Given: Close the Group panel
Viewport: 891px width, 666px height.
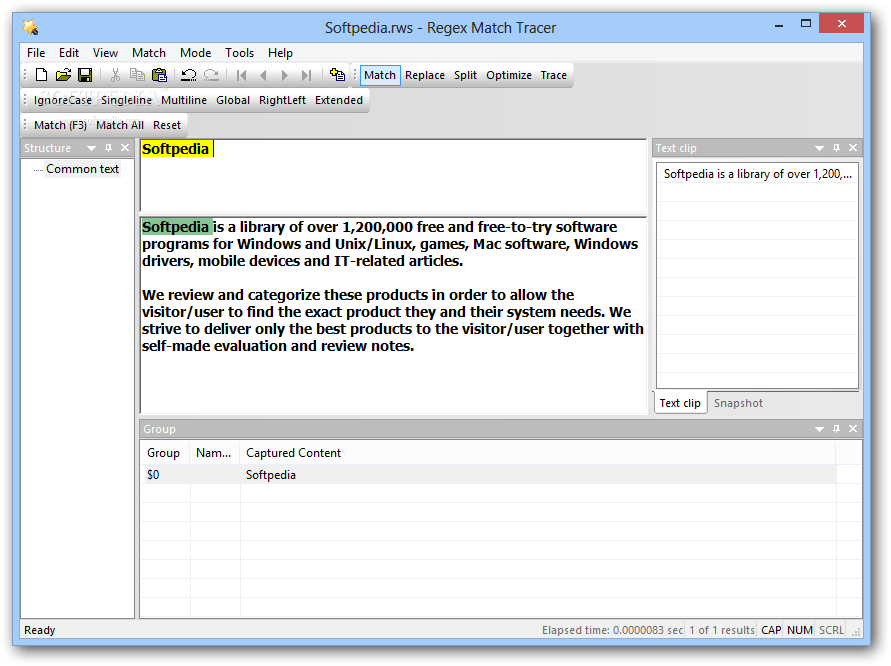Looking at the screenshot, I should coord(853,428).
